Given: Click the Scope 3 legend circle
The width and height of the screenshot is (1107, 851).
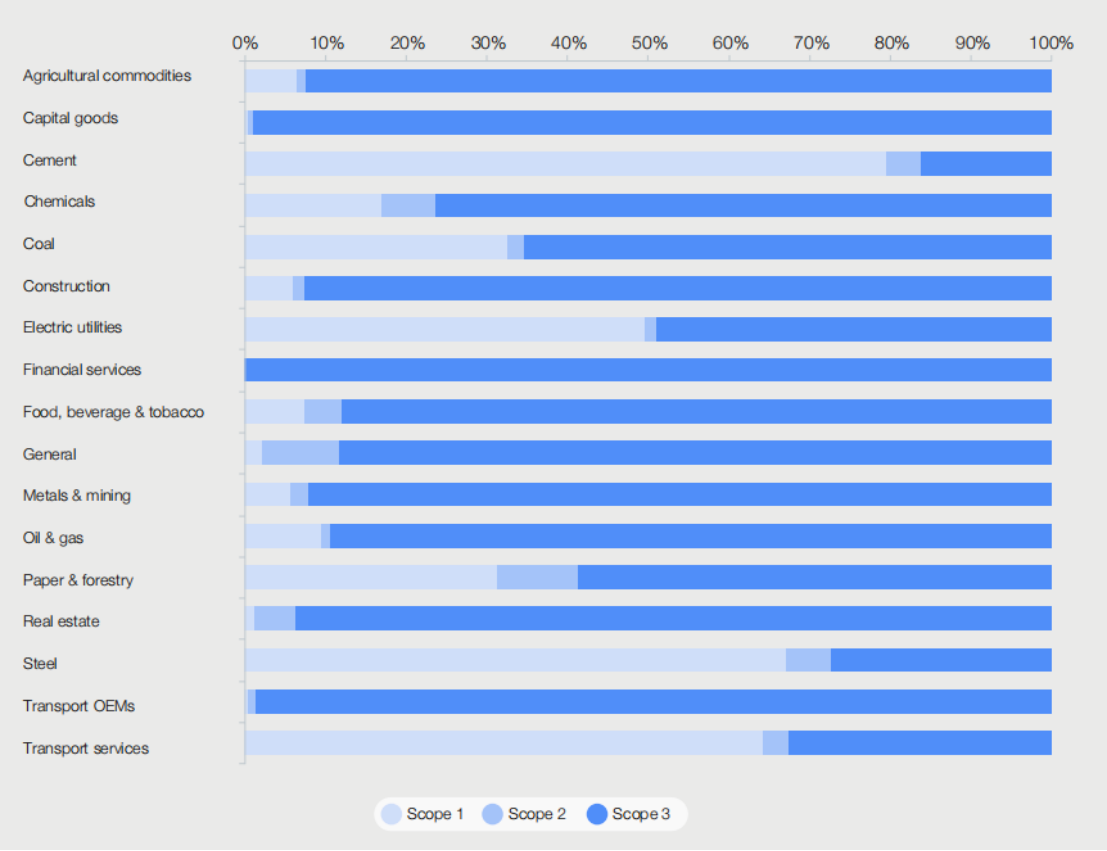Looking at the screenshot, I should [x=597, y=814].
